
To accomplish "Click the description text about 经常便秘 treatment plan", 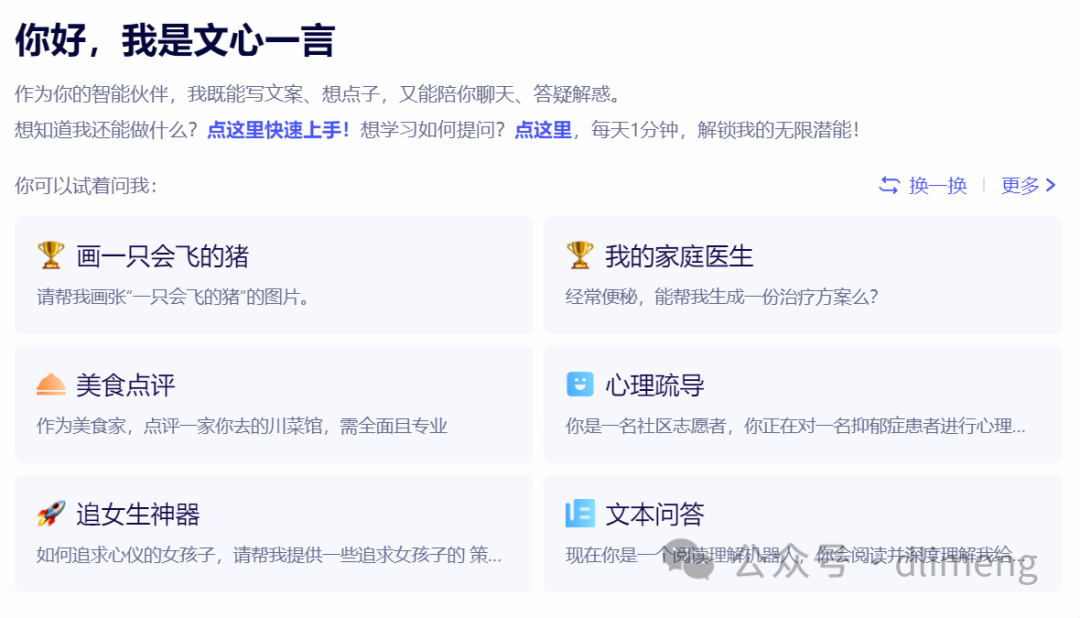I will point(722,297).
